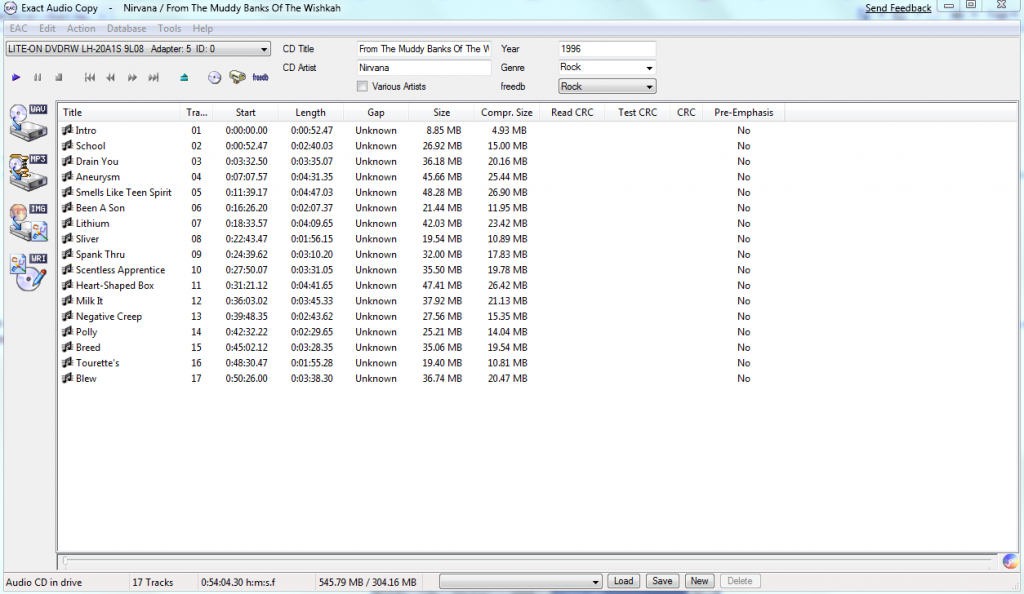Click the IMG copy image icon
1024x594 pixels.
pos(28,221)
